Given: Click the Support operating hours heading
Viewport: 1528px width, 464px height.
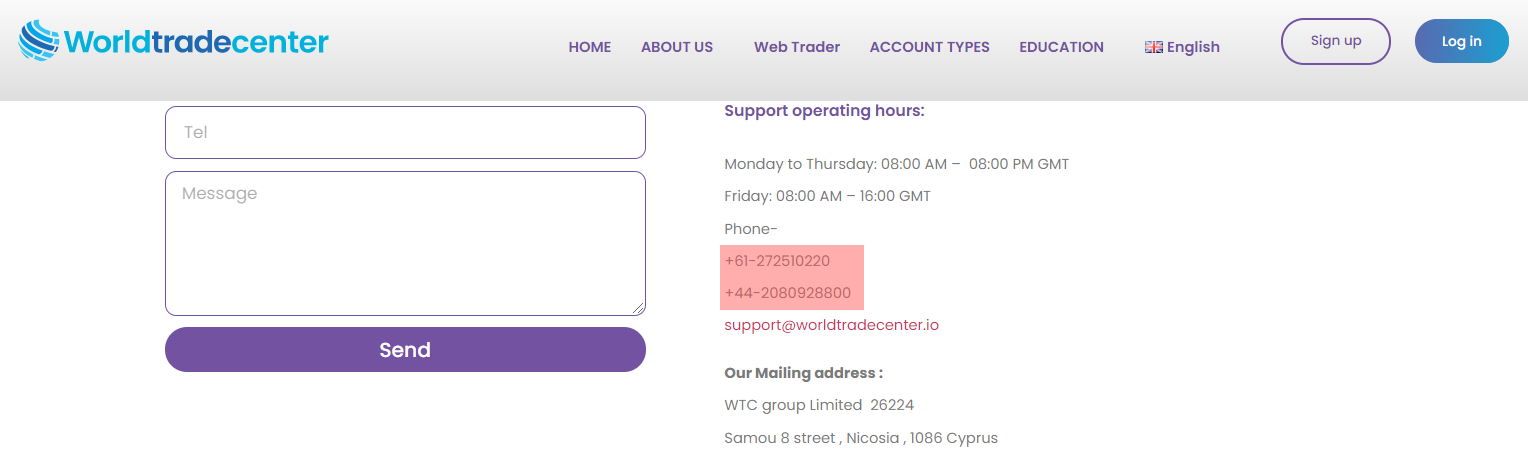Looking at the screenshot, I should click(x=824, y=111).
